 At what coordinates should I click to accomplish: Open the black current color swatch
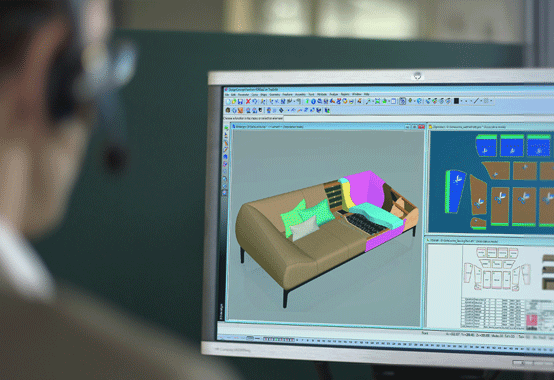pyautogui.click(x=456, y=101)
